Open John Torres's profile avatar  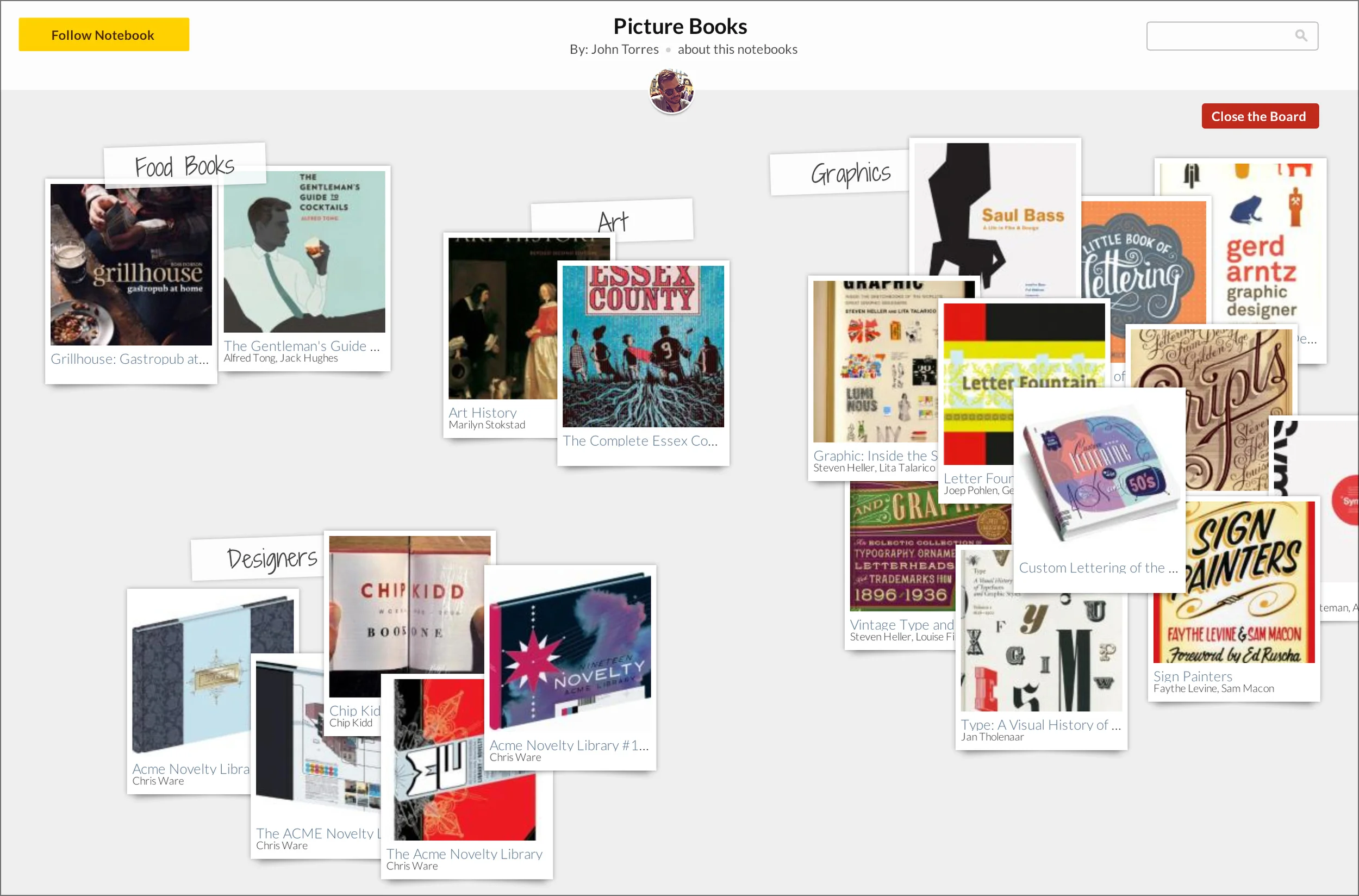coord(671,91)
